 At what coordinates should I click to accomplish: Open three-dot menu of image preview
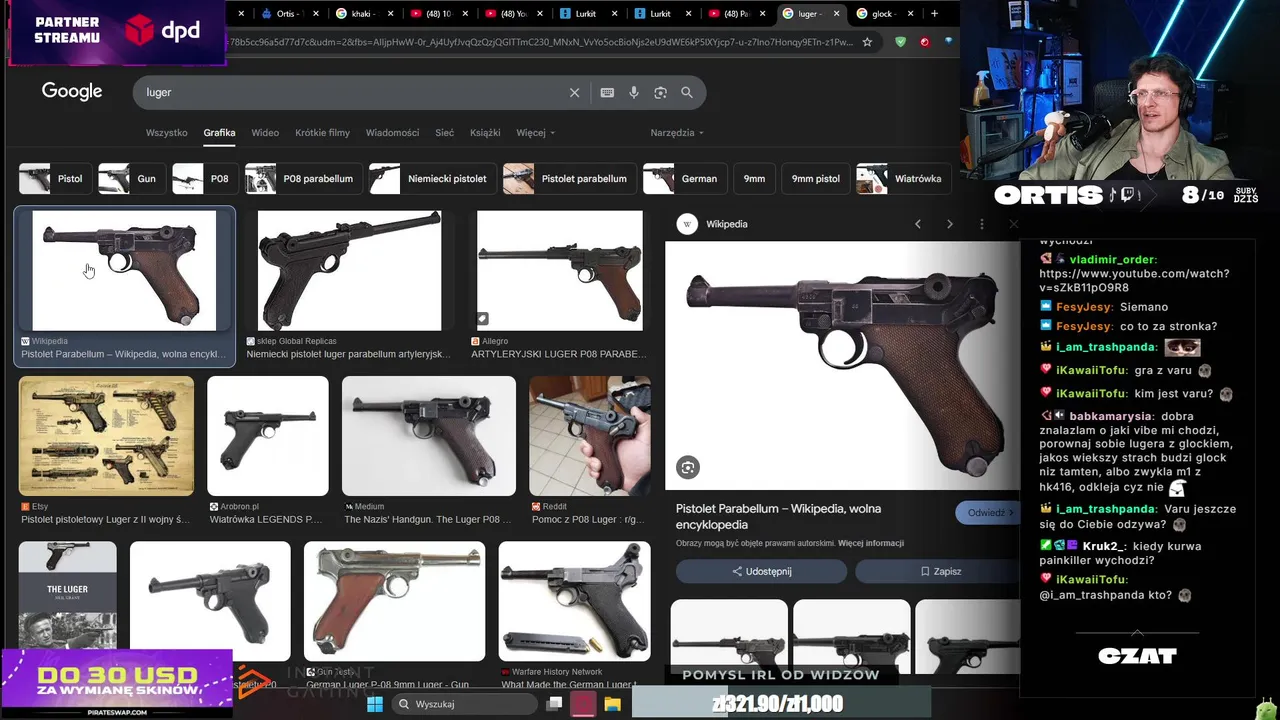982,224
